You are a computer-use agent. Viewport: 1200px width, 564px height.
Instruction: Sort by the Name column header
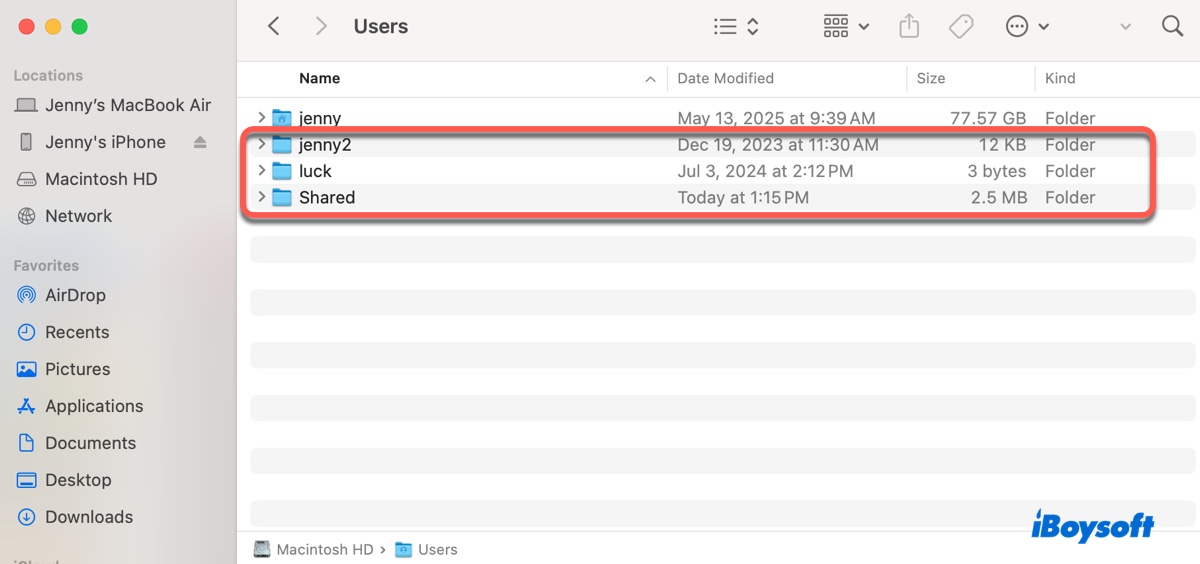coord(320,78)
